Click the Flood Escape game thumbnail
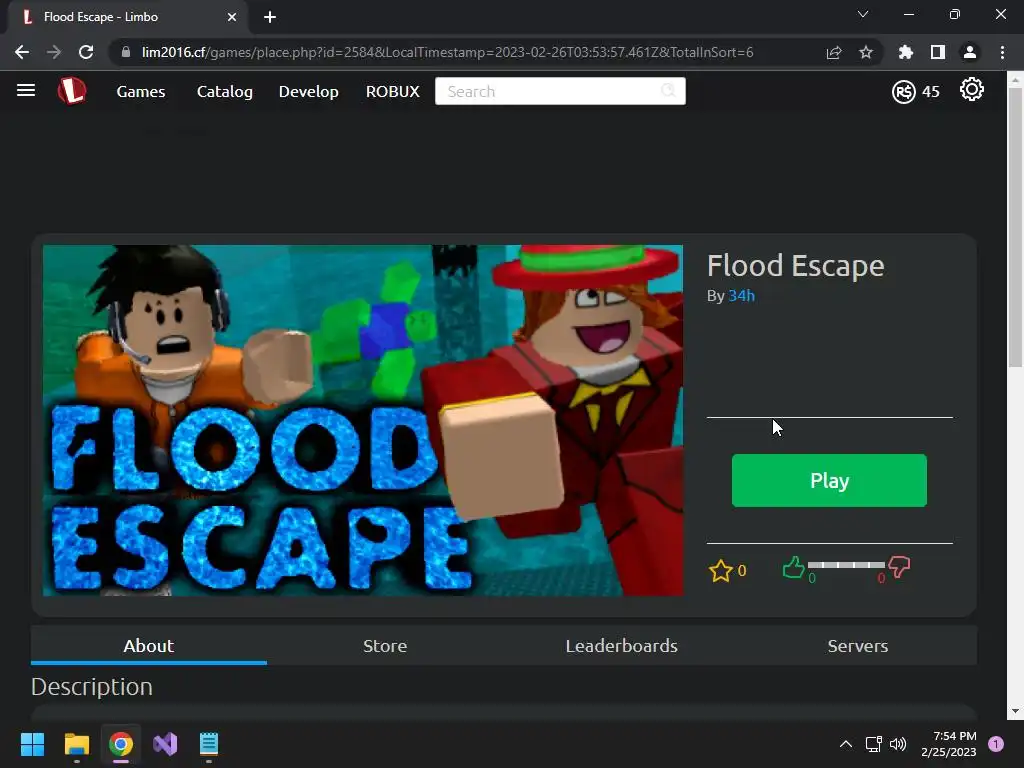 click(x=363, y=420)
